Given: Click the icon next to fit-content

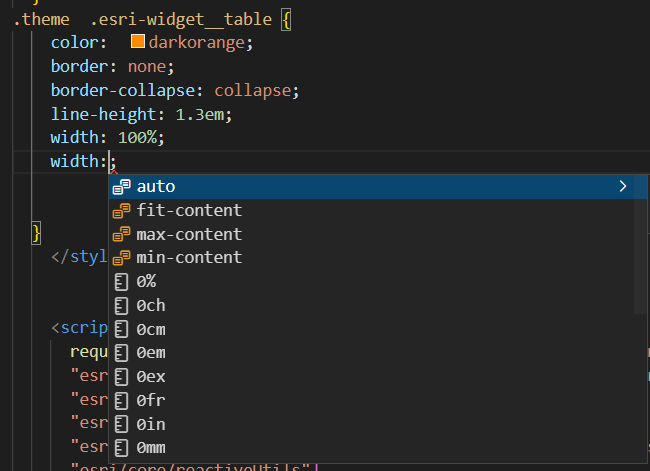Looking at the screenshot, I should tap(122, 211).
